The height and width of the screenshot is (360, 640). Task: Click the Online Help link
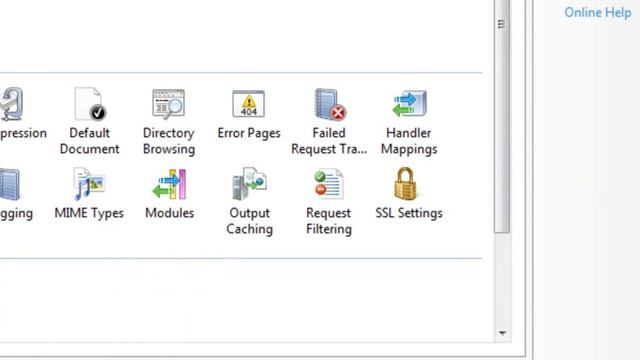598,13
